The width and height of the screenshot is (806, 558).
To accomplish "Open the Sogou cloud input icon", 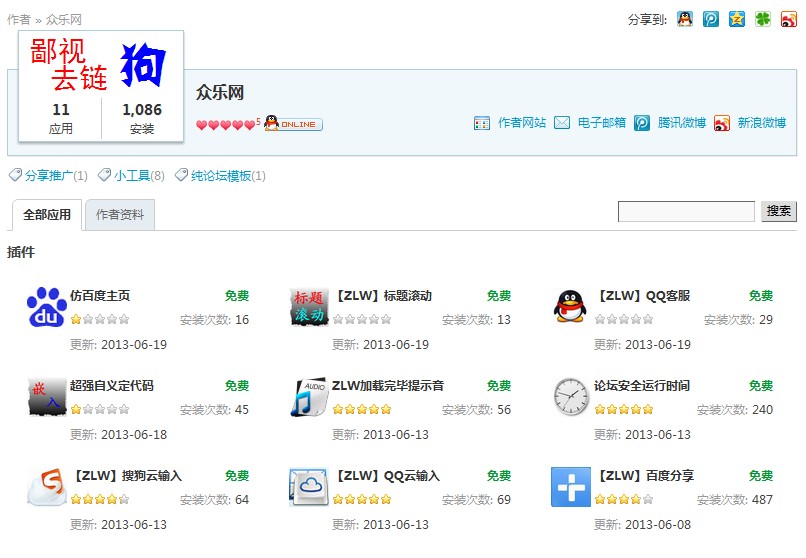I will coord(47,487).
